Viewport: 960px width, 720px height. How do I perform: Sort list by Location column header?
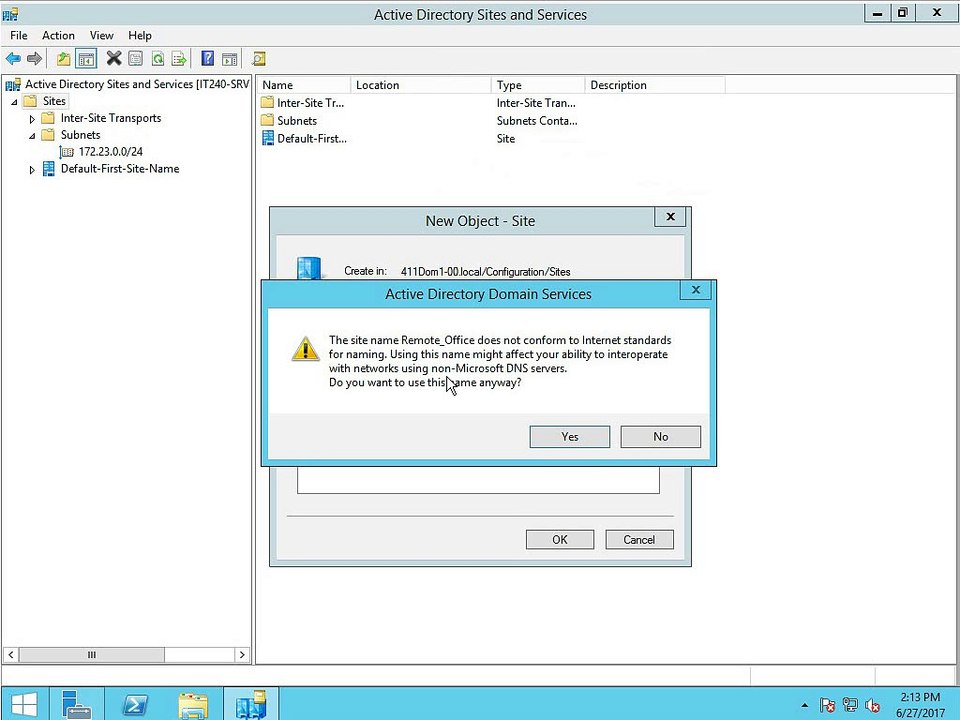421,85
